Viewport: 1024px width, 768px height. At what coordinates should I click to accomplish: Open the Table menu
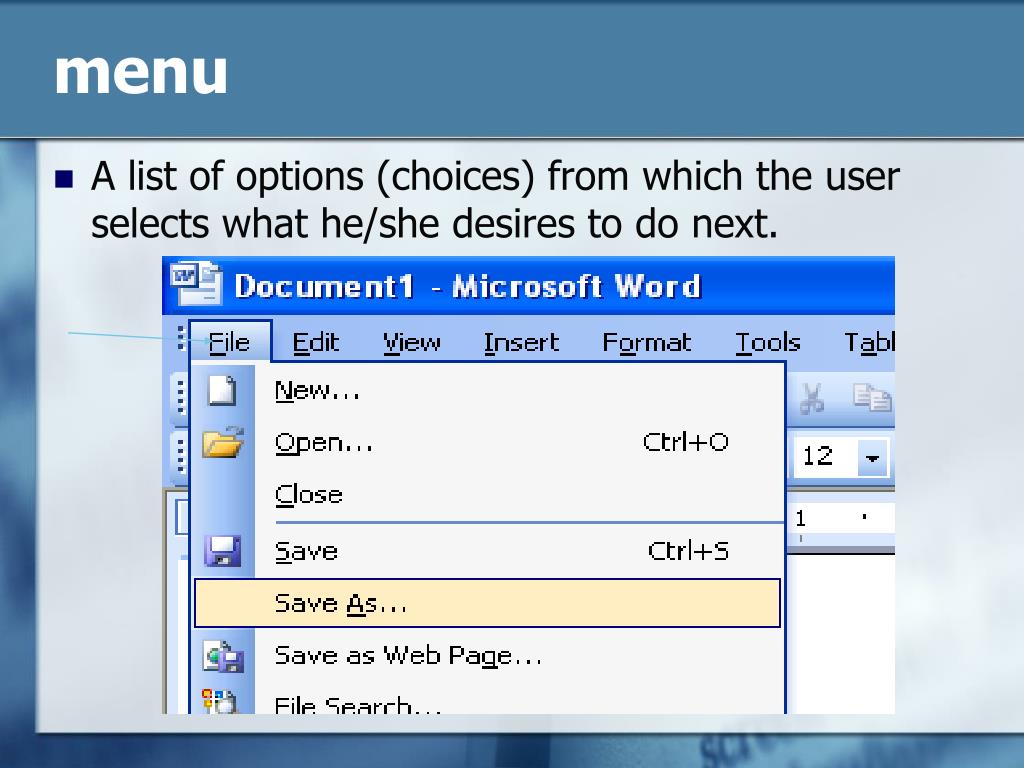[x=869, y=343]
